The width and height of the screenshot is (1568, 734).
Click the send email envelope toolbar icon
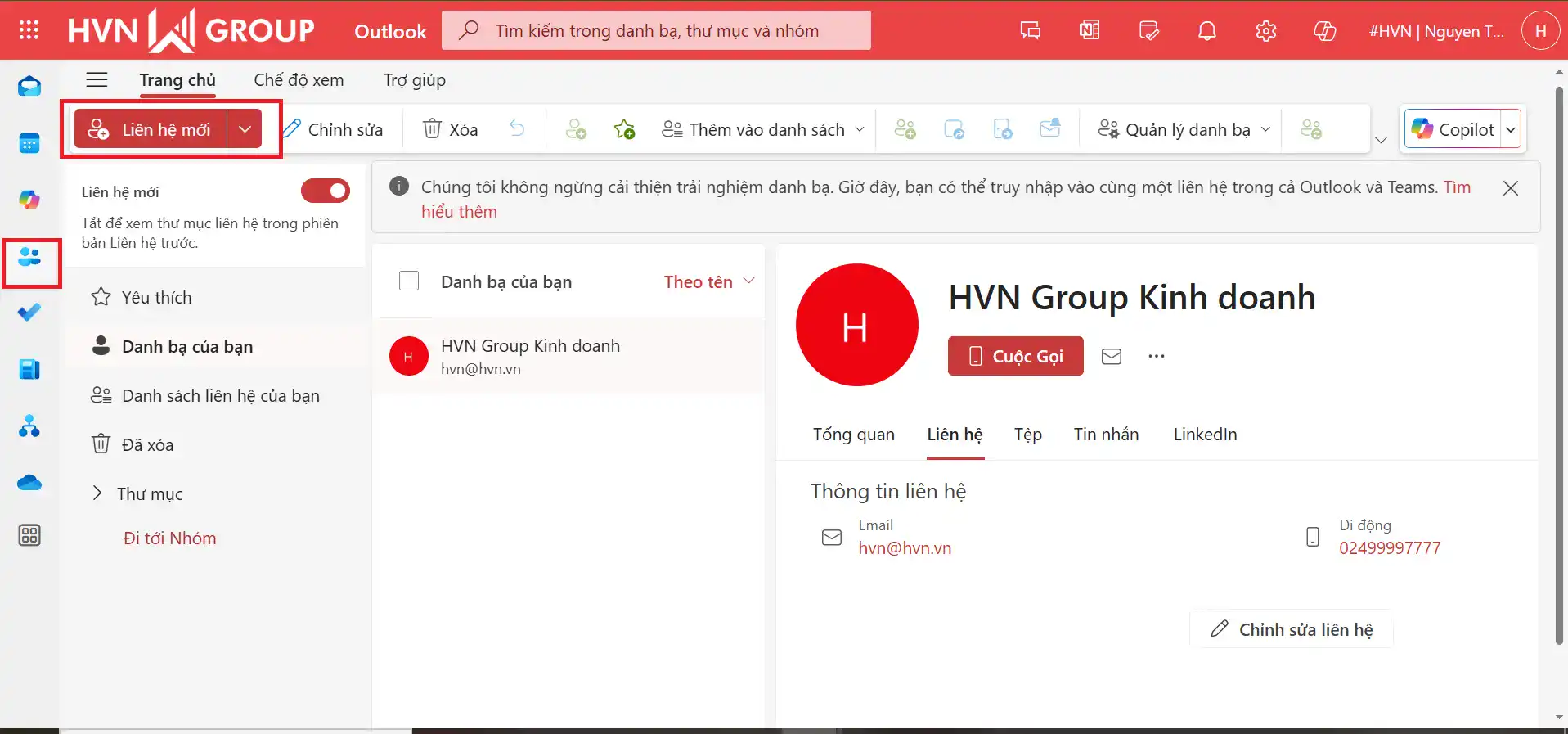tap(1050, 128)
